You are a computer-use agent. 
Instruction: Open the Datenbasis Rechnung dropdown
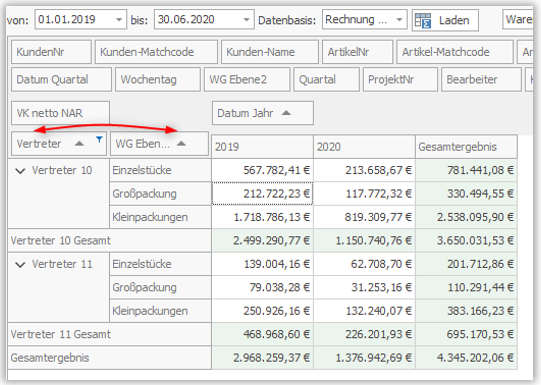400,20
